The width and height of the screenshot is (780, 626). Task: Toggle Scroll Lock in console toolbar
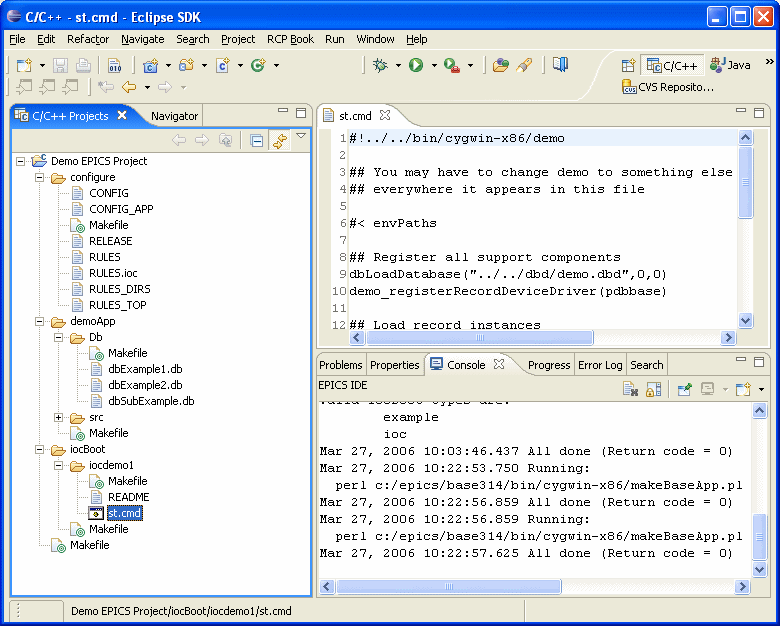(x=653, y=389)
